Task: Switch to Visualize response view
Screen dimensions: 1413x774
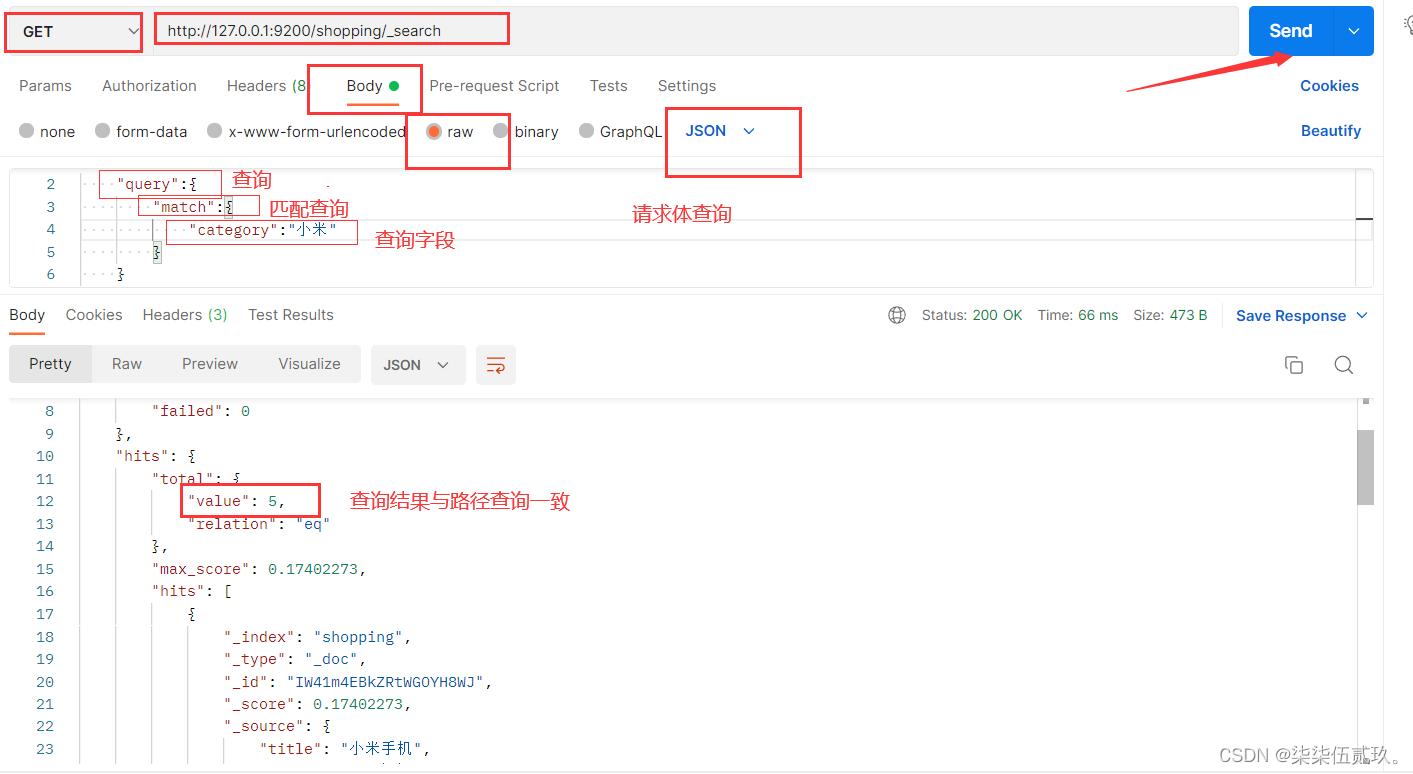Action: (310, 364)
